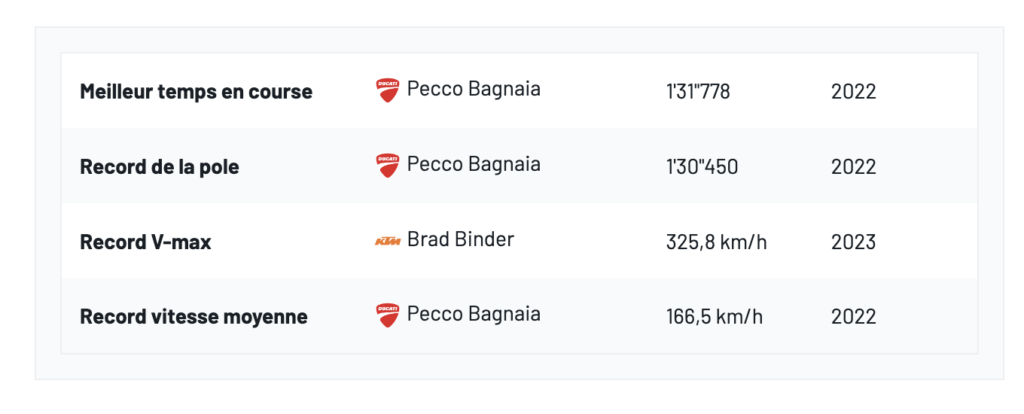The height and width of the screenshot is (414, 1024).
Task: Open Pecco Bagnaia in Record de la pole row
Action: click(473, 164)
